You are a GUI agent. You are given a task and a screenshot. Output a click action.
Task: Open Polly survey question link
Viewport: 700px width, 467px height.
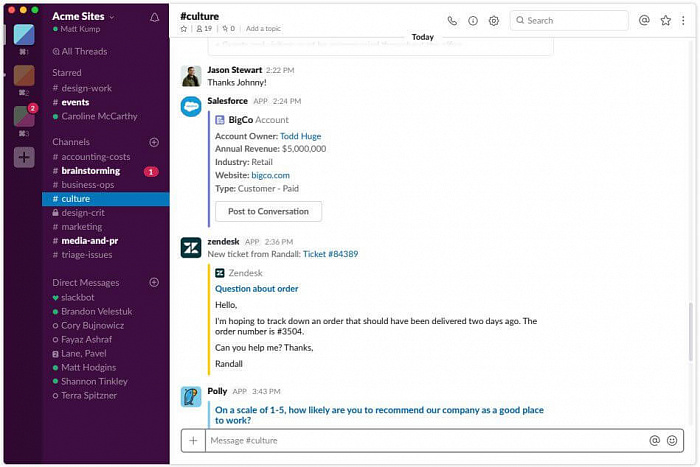pyautogui.click(x=379, y=415)
